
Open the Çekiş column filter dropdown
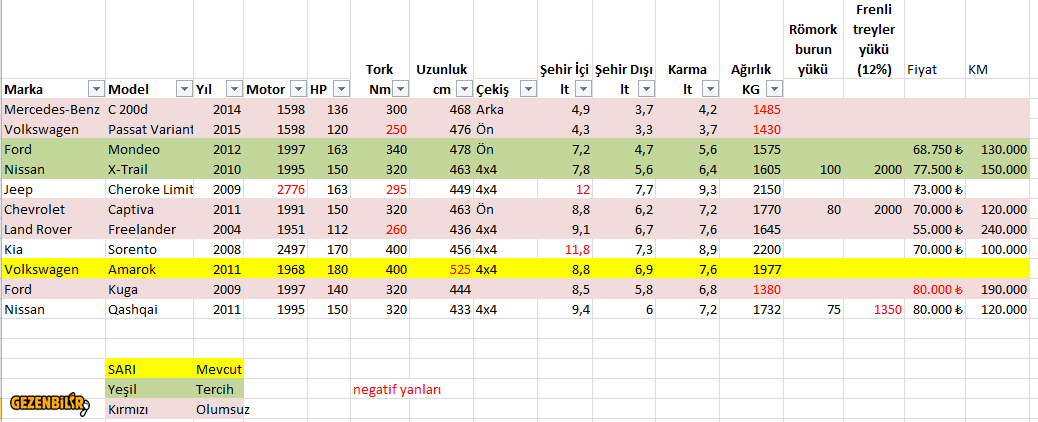(x=528, y=89)
